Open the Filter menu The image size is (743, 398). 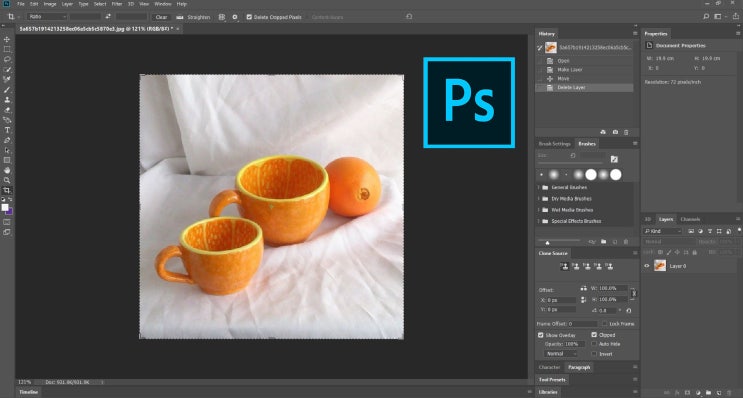[x=117, y=4]
